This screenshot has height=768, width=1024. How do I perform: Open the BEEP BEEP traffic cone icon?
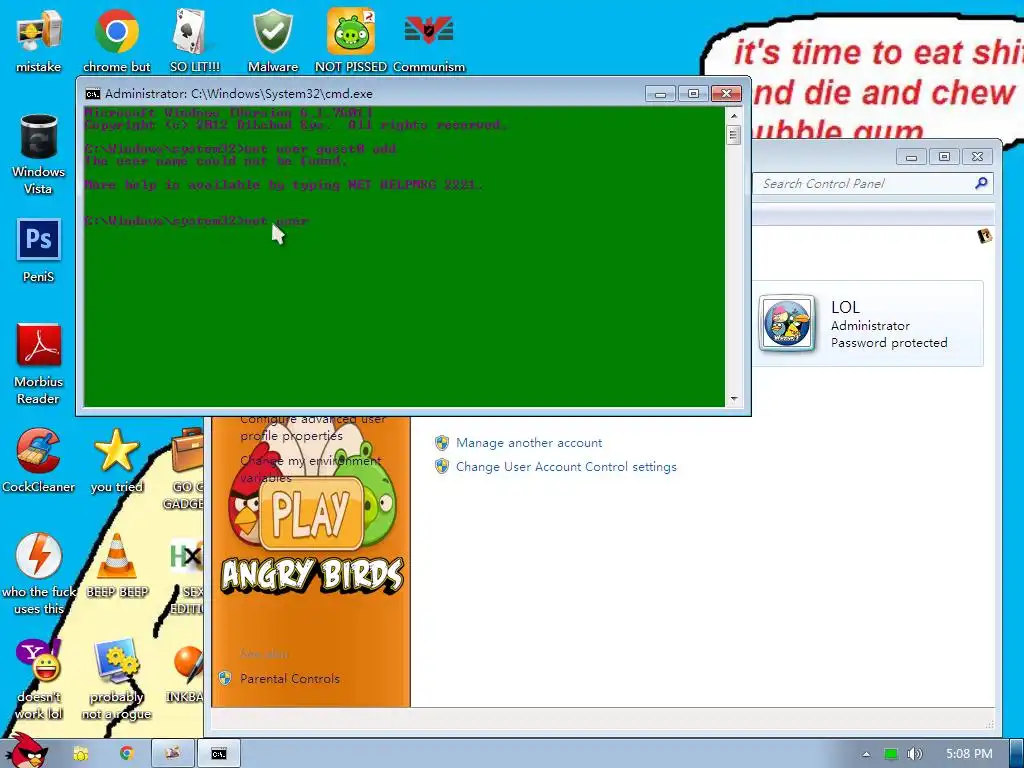click(x=117, y=565)
